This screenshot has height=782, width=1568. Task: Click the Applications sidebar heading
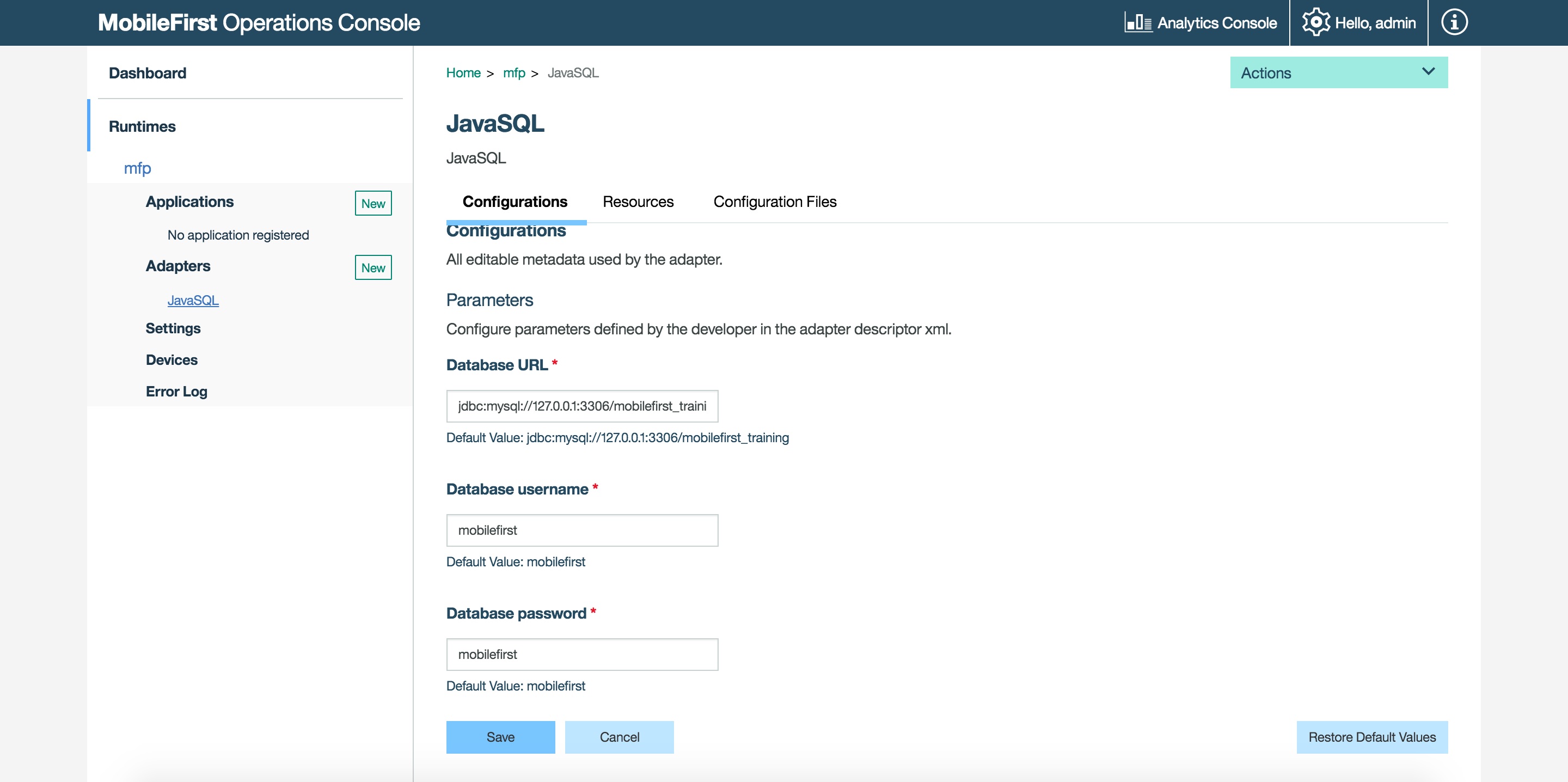[189, 201]
